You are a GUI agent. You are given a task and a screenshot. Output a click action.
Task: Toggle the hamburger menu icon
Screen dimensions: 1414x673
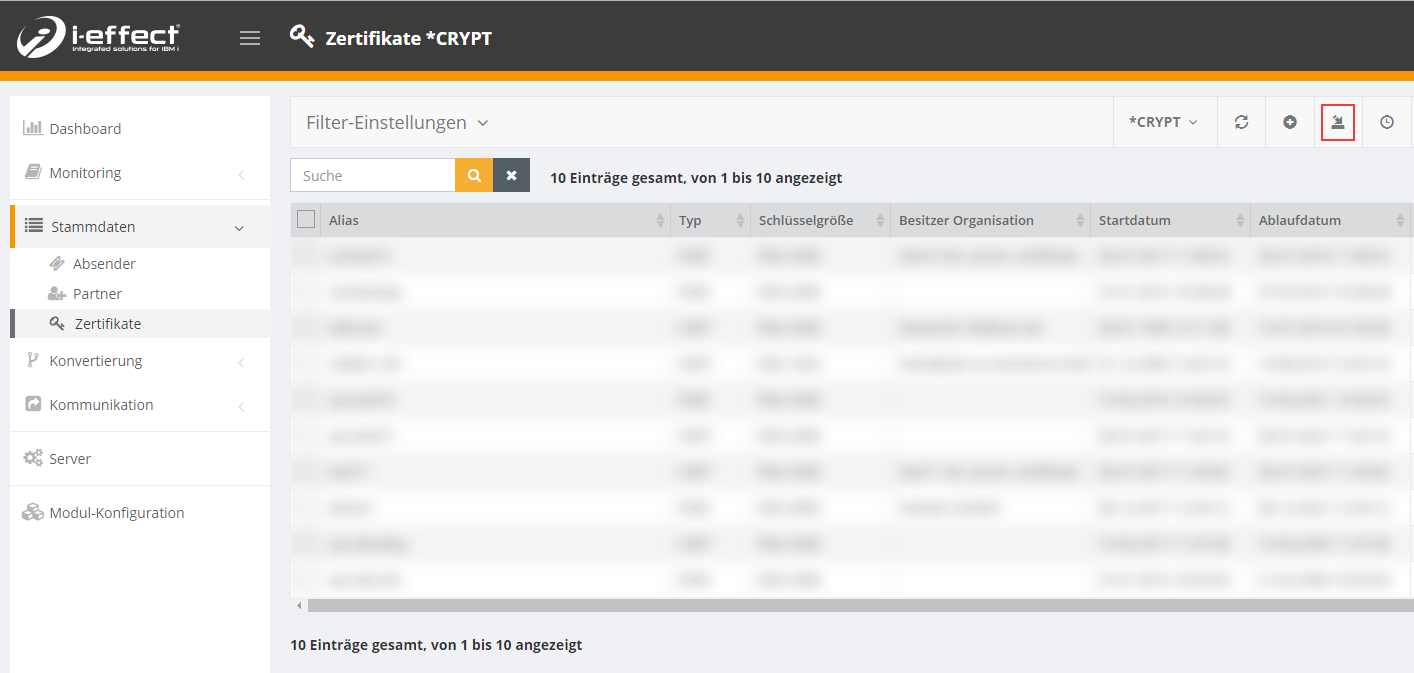tap(250, 38)
